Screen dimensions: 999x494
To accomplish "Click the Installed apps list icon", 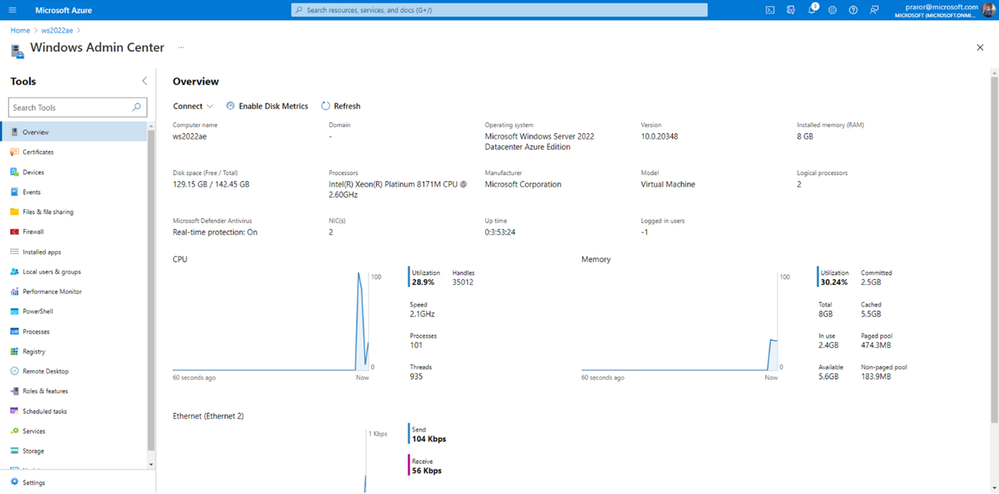I will coord(14,252).
